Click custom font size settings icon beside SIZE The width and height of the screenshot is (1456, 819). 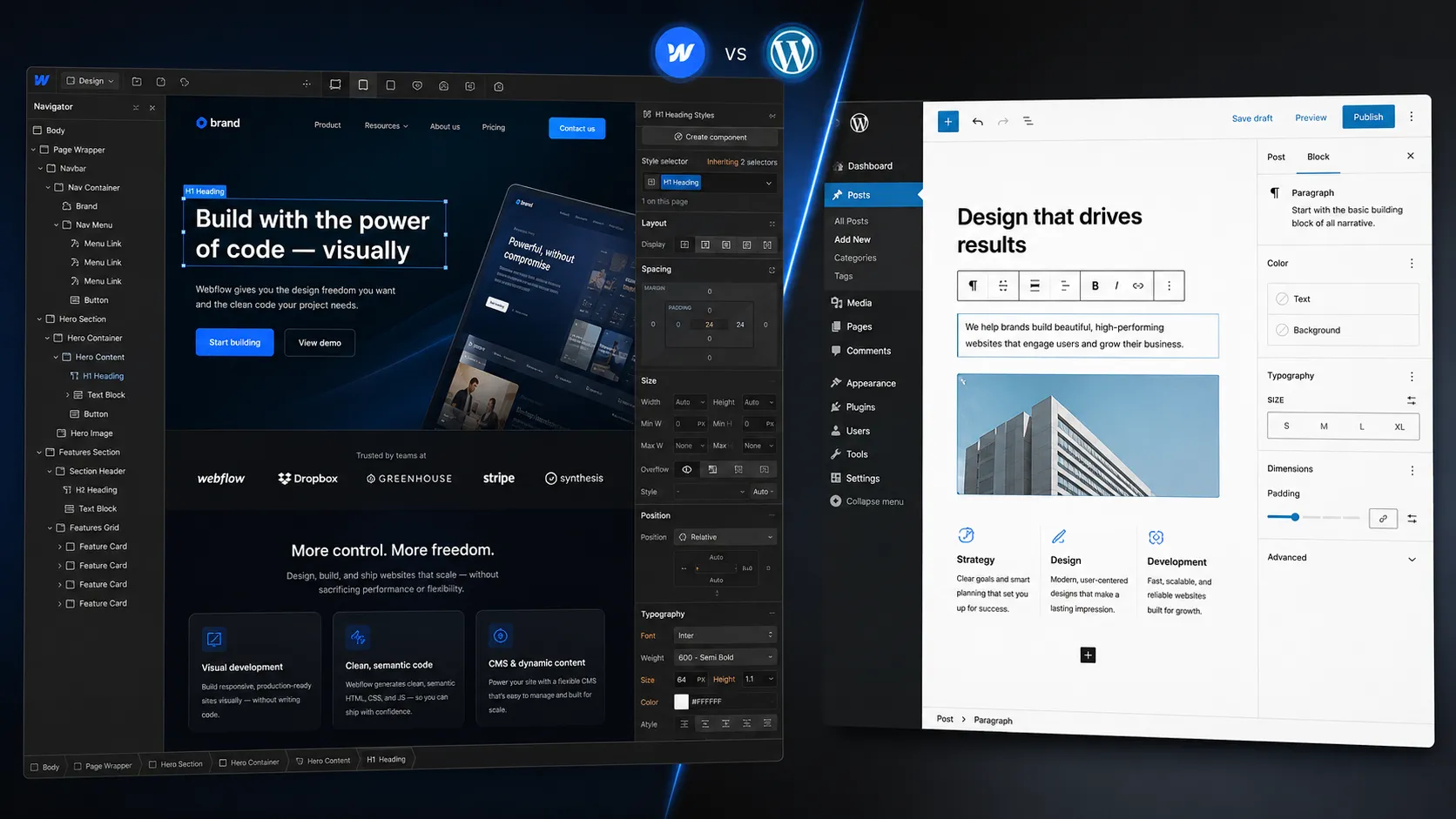click(x=1412, y=400)
